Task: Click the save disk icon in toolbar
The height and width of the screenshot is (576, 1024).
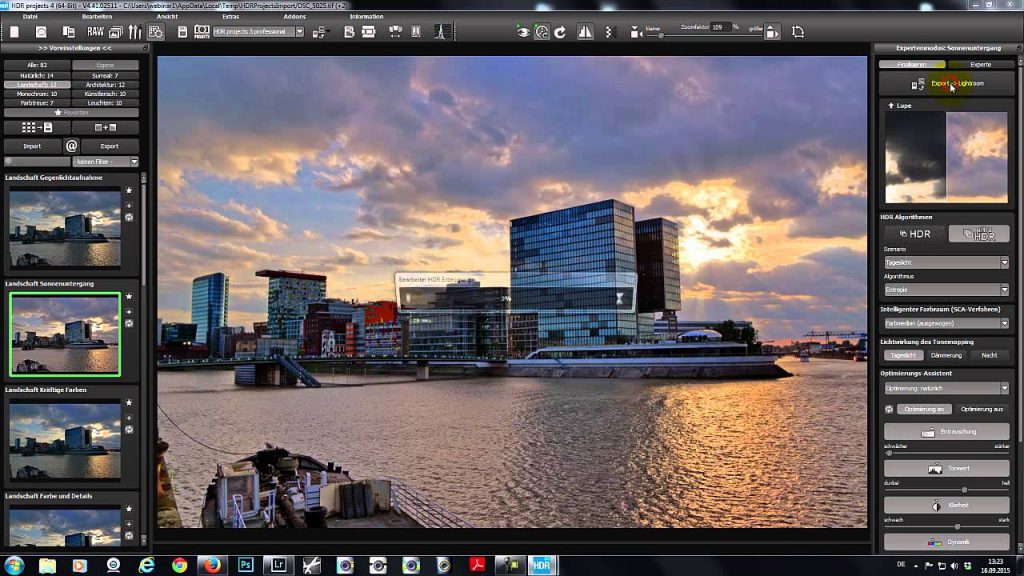Action: pos(182,32)
